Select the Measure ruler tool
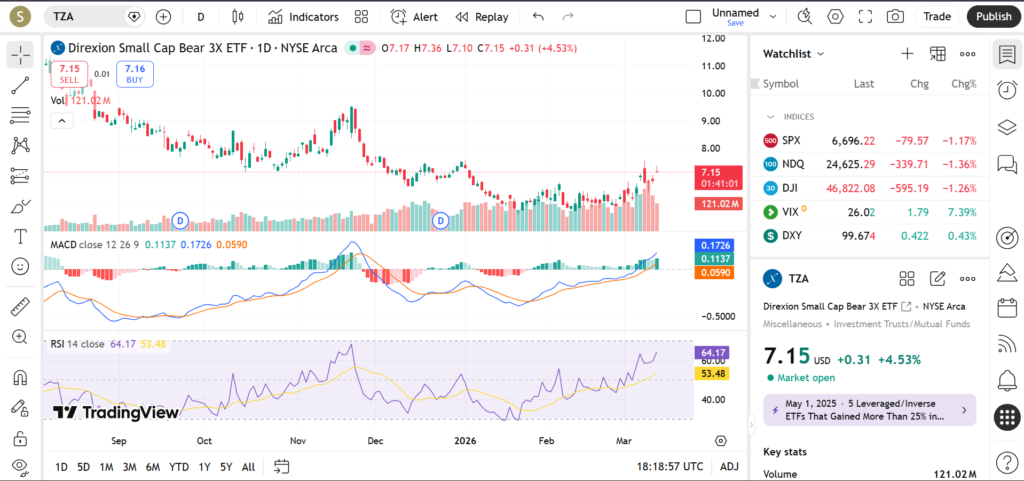The width and height of the screenshot is (1024, 481). [x=20, y=307]
